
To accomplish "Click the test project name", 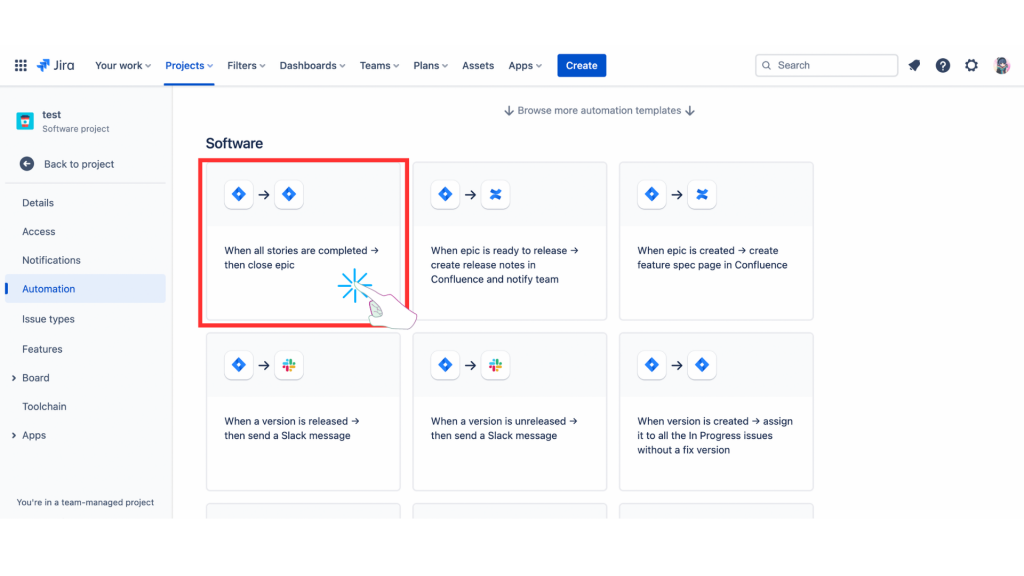I will click(x=52, y=115).
